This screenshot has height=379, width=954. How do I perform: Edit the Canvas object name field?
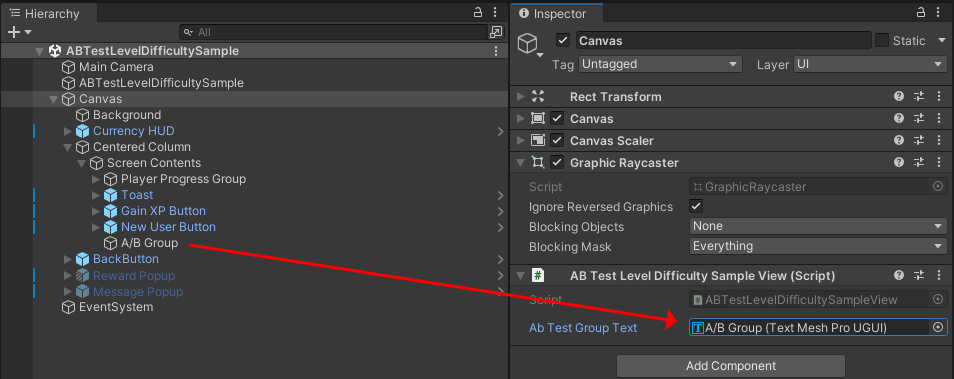click(723, 41)
